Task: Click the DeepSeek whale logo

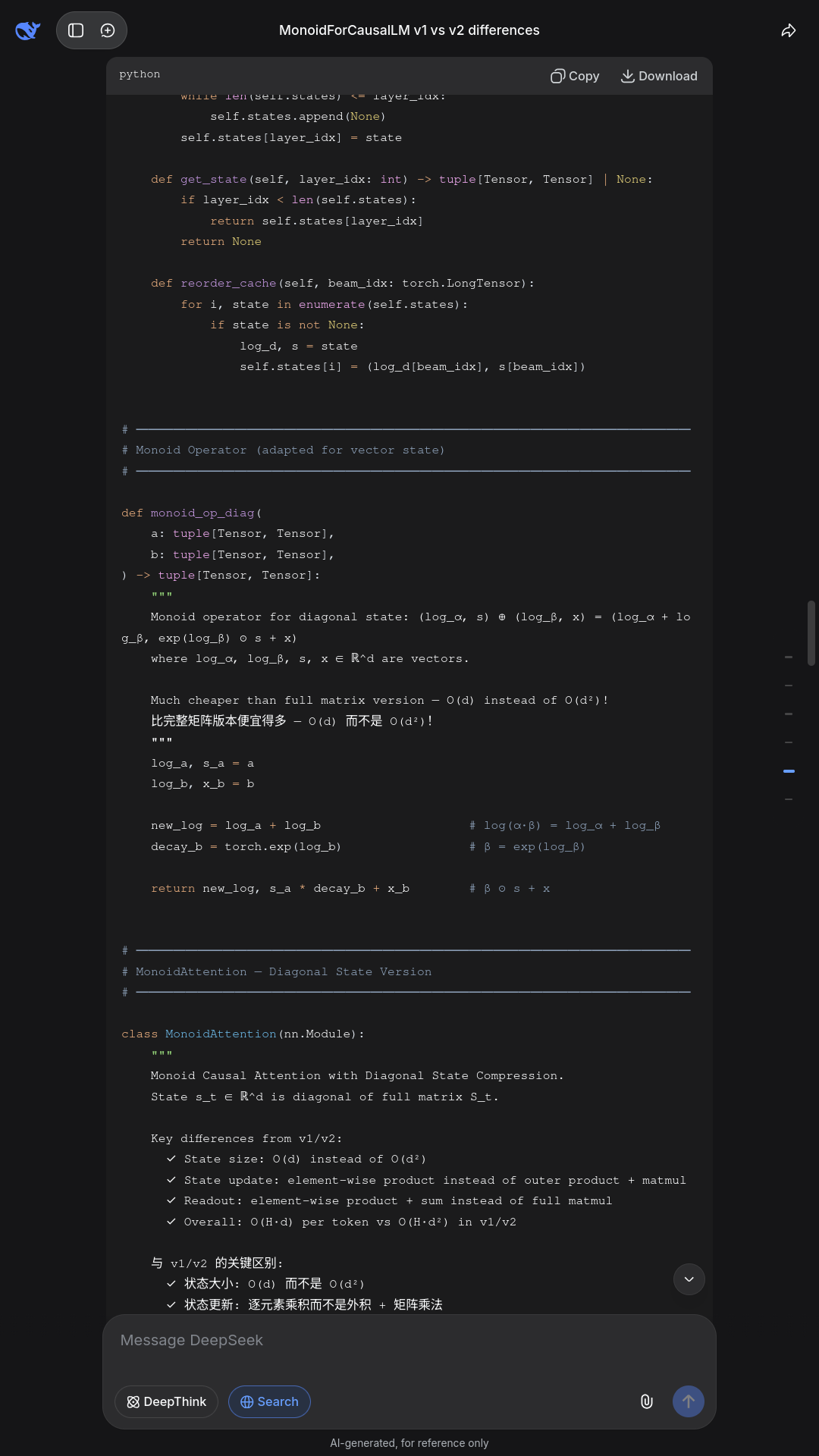Action: (27, 30)
